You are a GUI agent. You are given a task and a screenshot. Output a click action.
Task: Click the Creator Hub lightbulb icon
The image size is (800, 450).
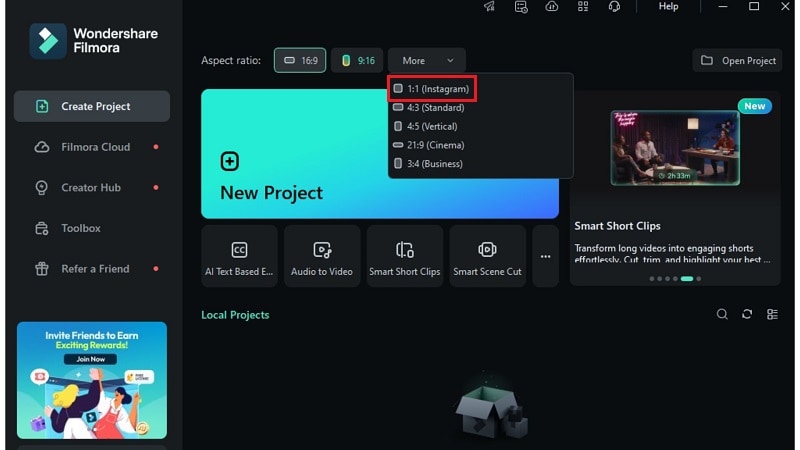[x=41, y=188]
